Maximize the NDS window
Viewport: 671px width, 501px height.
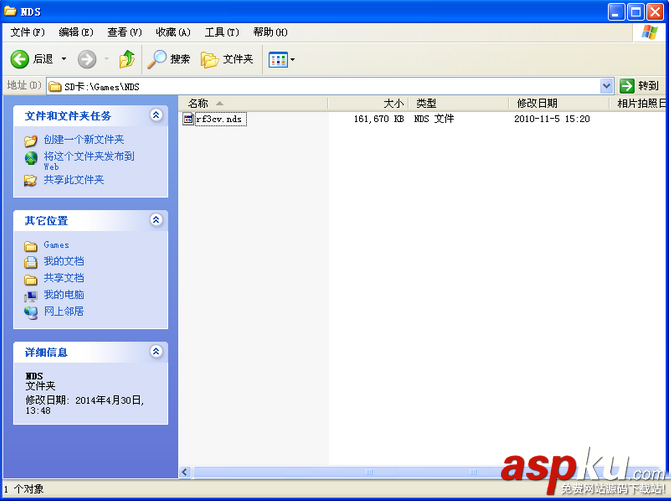(635, 12)
